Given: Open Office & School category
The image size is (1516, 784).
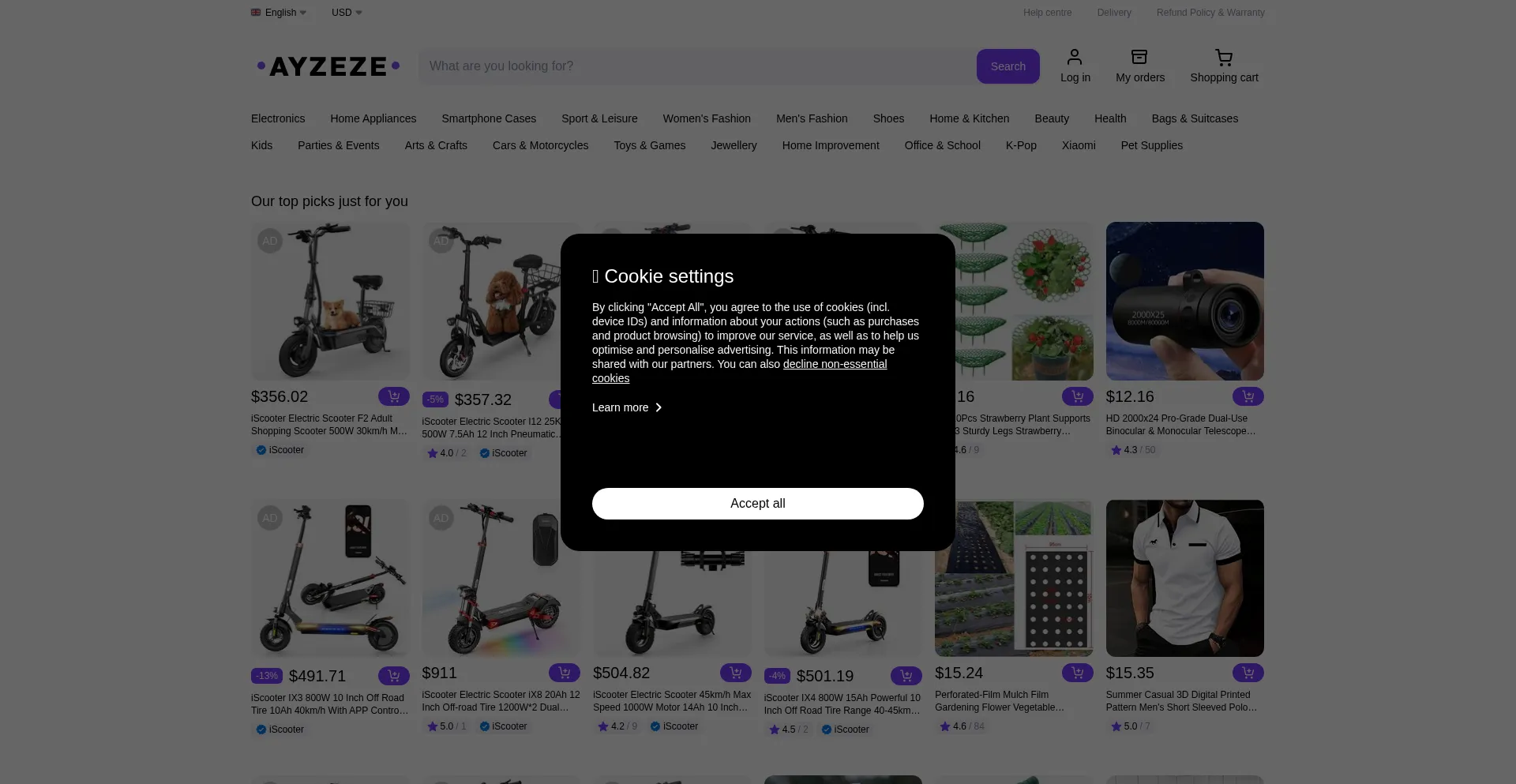Looking at the screenshot, I should (x=942, y=145).
